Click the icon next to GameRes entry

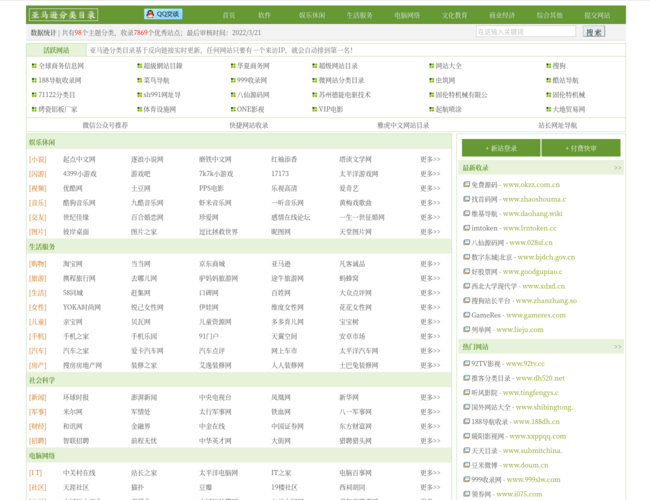click(465, 315)
